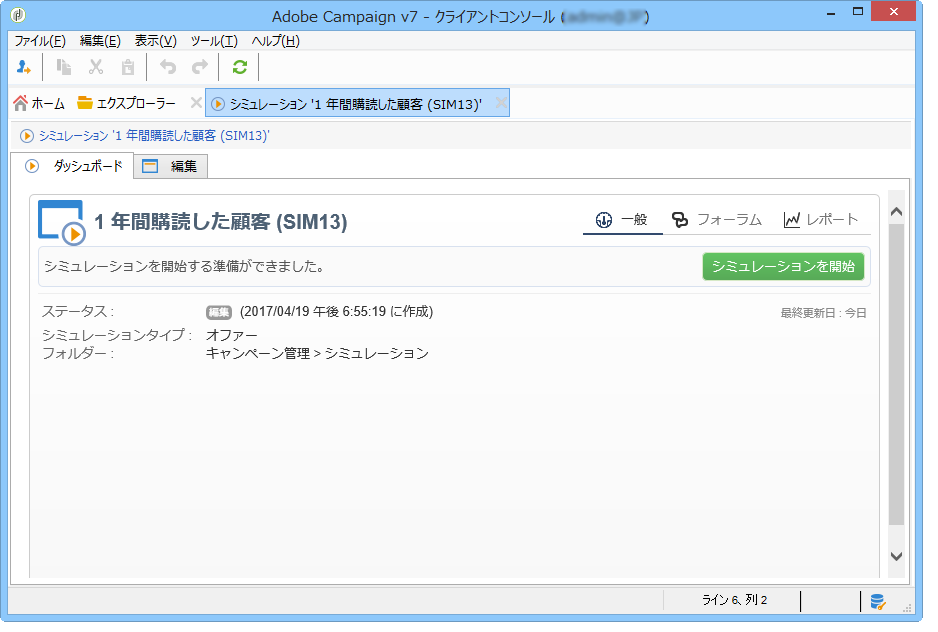This screenshot has height=632, width=938.
Task: Click the paste clipboard toolbar icon
Action: click(128, 67)
